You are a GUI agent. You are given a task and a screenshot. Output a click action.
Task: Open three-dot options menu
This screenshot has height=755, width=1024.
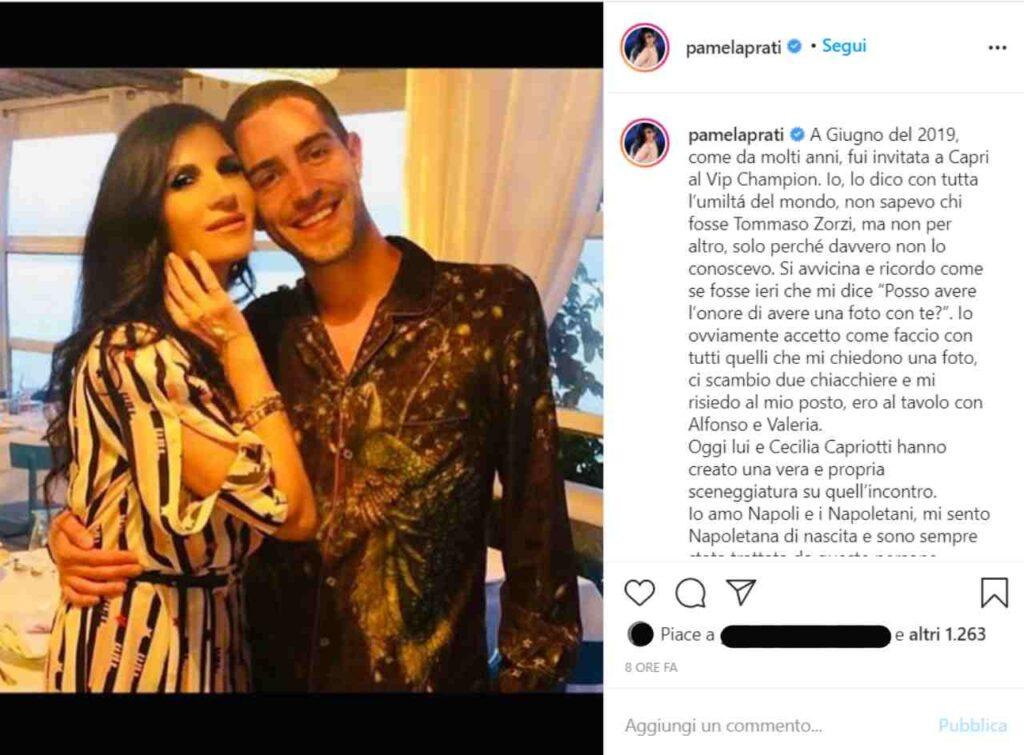[x=997, y=48]
